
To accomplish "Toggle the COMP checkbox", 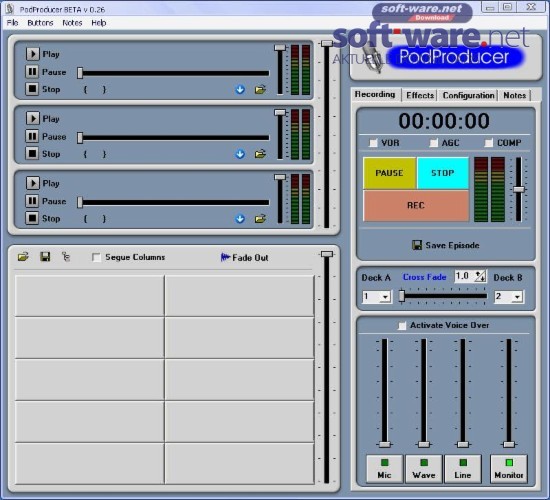I will (489, 142).
